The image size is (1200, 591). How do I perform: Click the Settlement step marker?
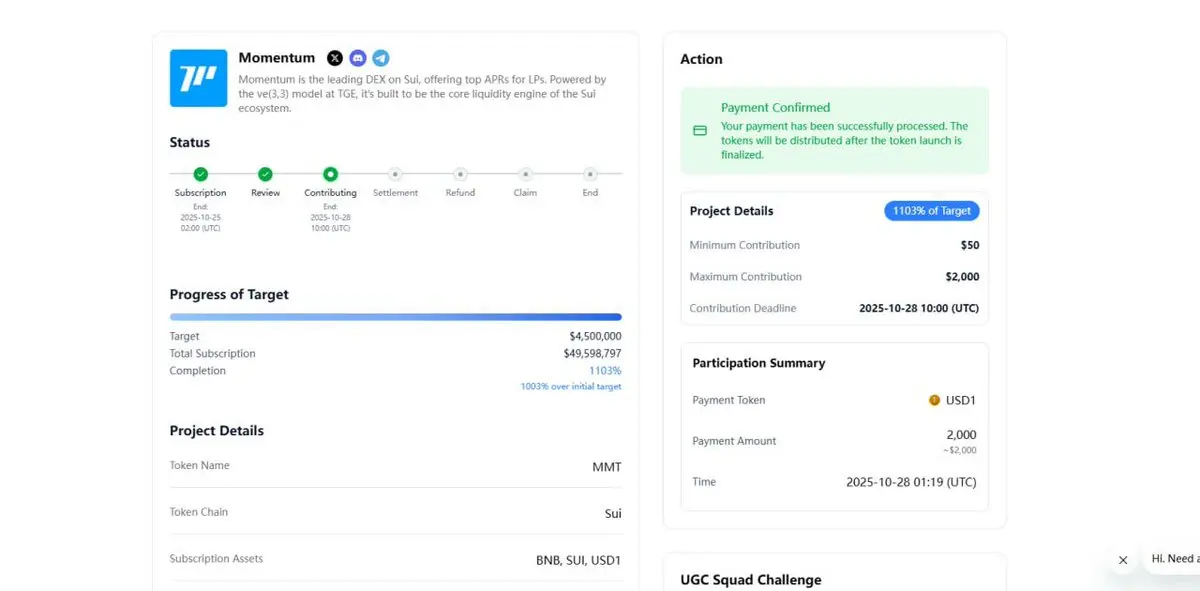pyautogui.click(x=395, y=174)
